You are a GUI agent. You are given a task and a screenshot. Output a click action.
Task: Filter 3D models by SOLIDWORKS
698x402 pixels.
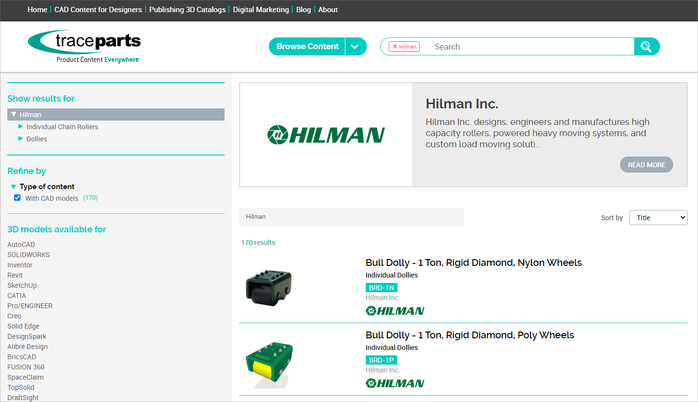(28, 255)
